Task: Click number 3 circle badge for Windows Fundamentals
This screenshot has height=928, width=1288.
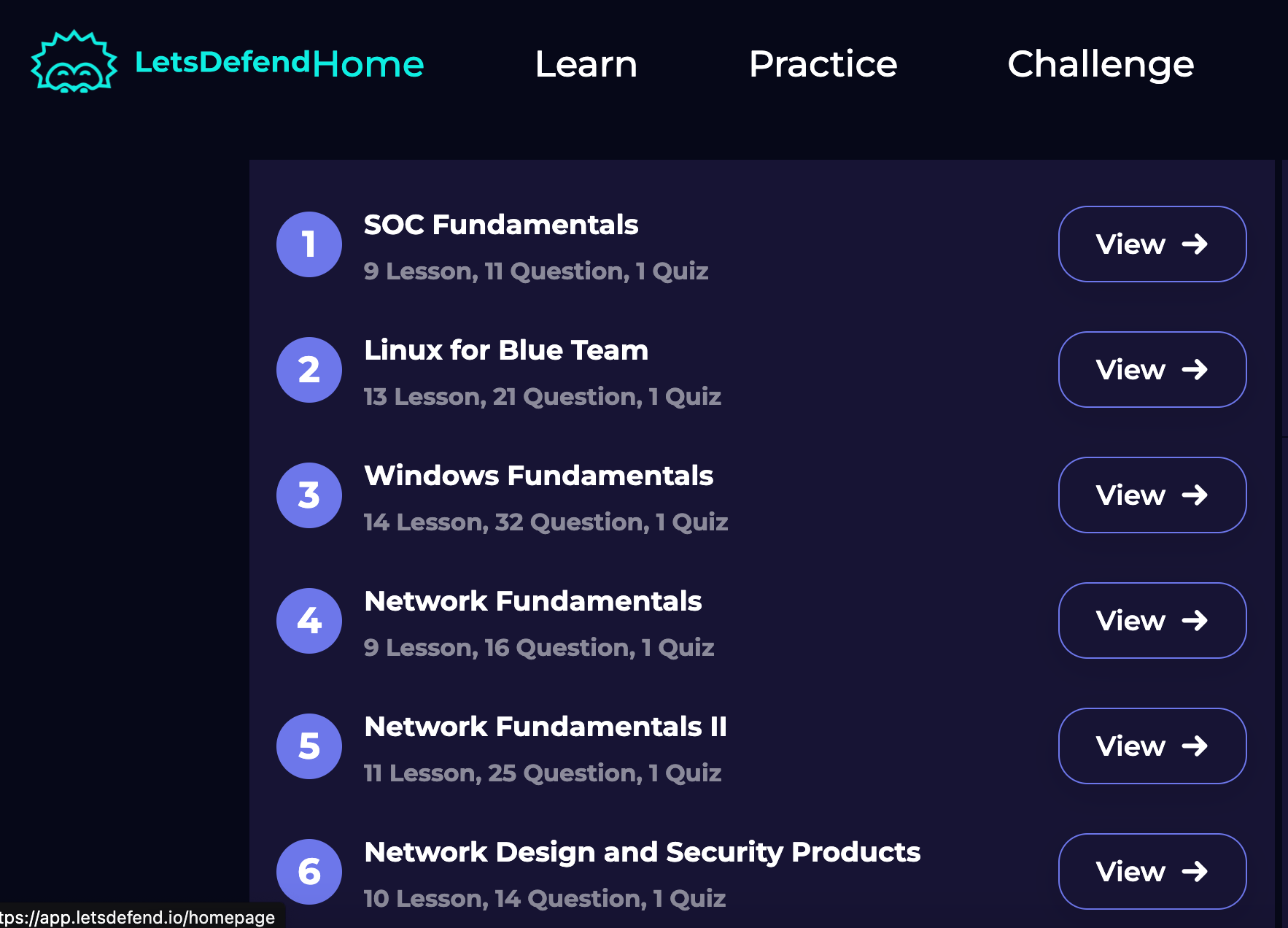Action: (x=309, y=495)
